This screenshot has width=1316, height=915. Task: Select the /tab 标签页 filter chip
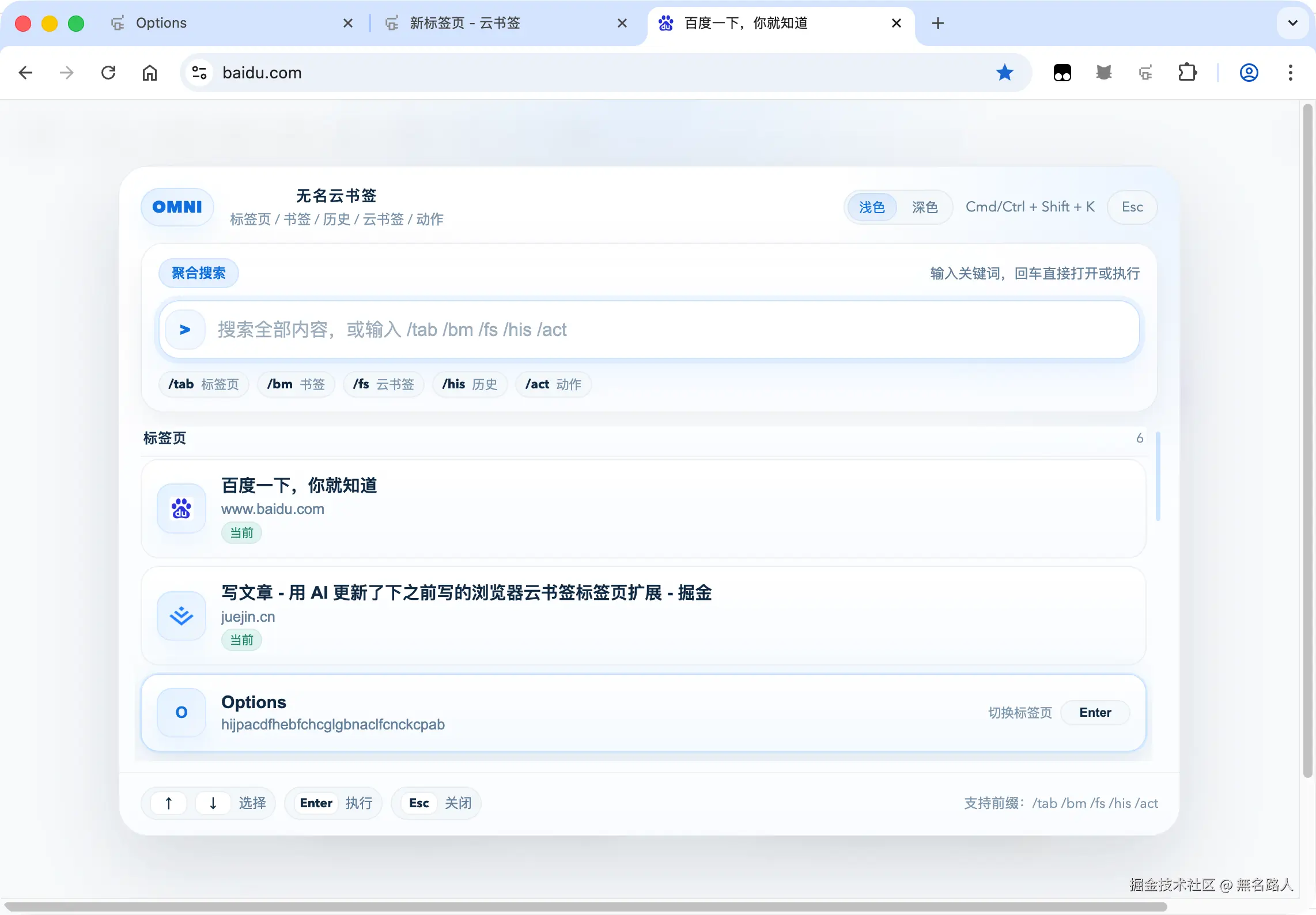(x=203, y=384)
